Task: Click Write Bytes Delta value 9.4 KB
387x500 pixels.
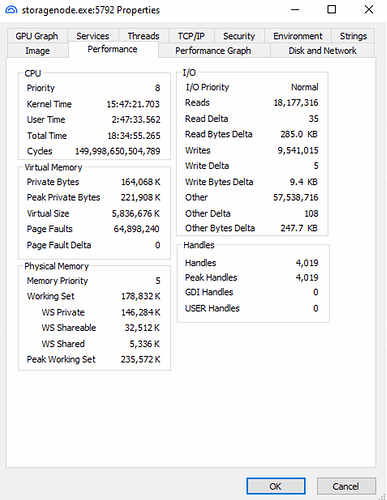Action: 304,182
